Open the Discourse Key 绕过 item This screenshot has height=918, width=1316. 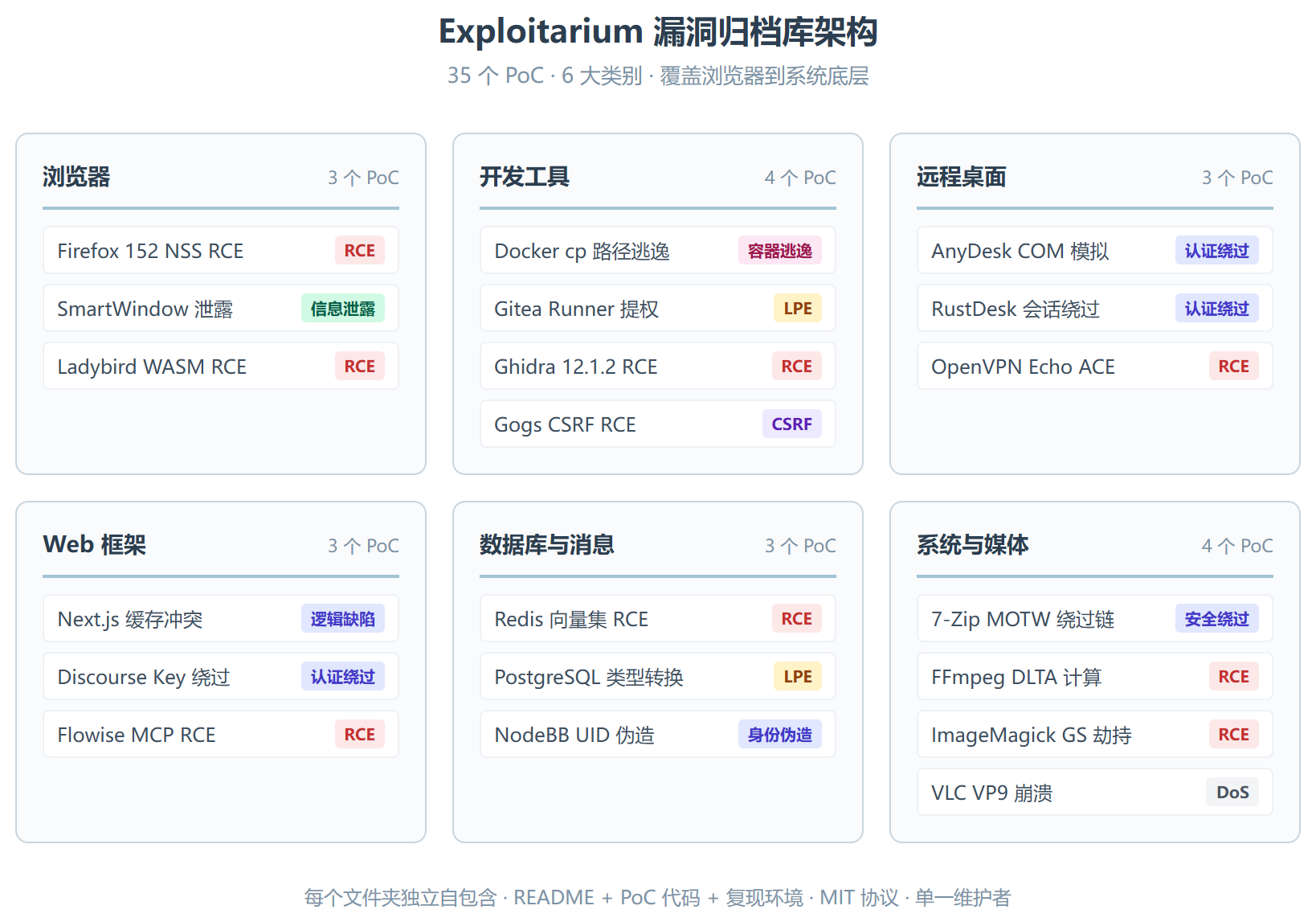(221, 677)
